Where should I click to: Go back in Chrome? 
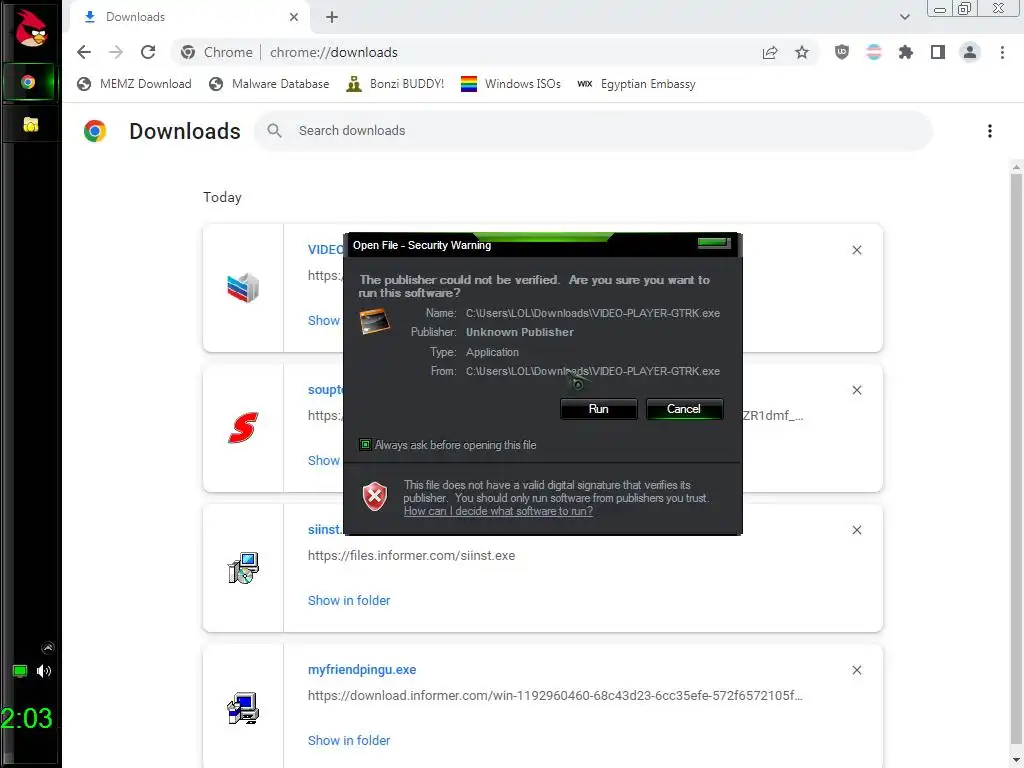point(84,52)
